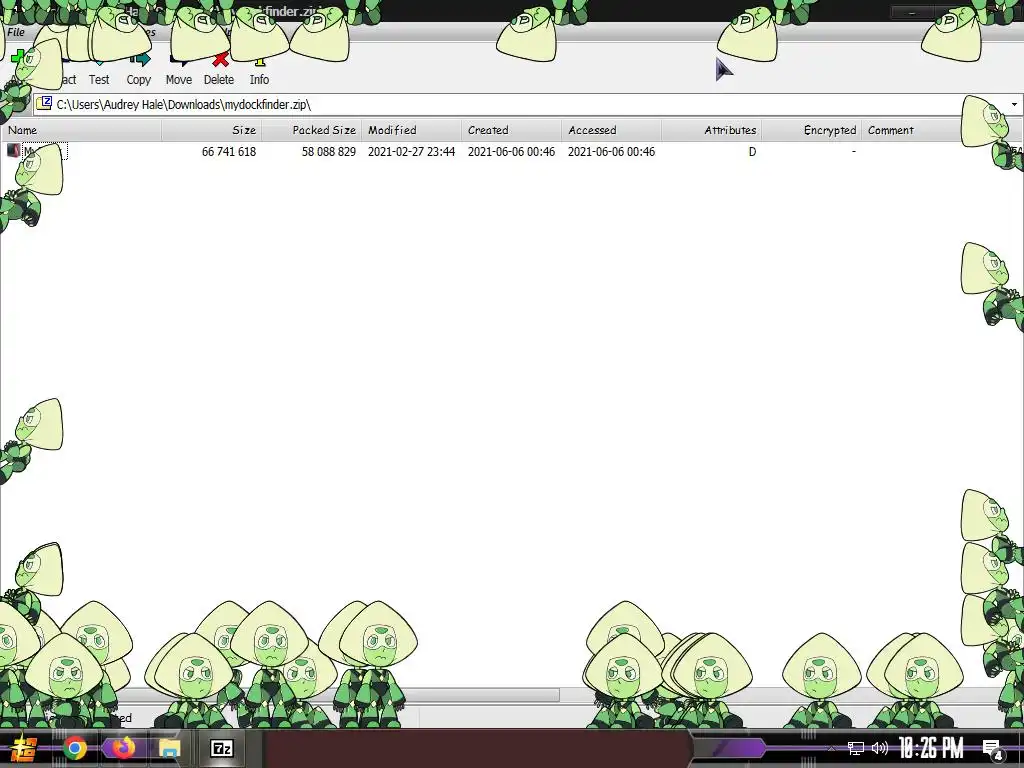Sort by the Size column header
This screenshot has height=768, width=1024.
coord(212,130)
